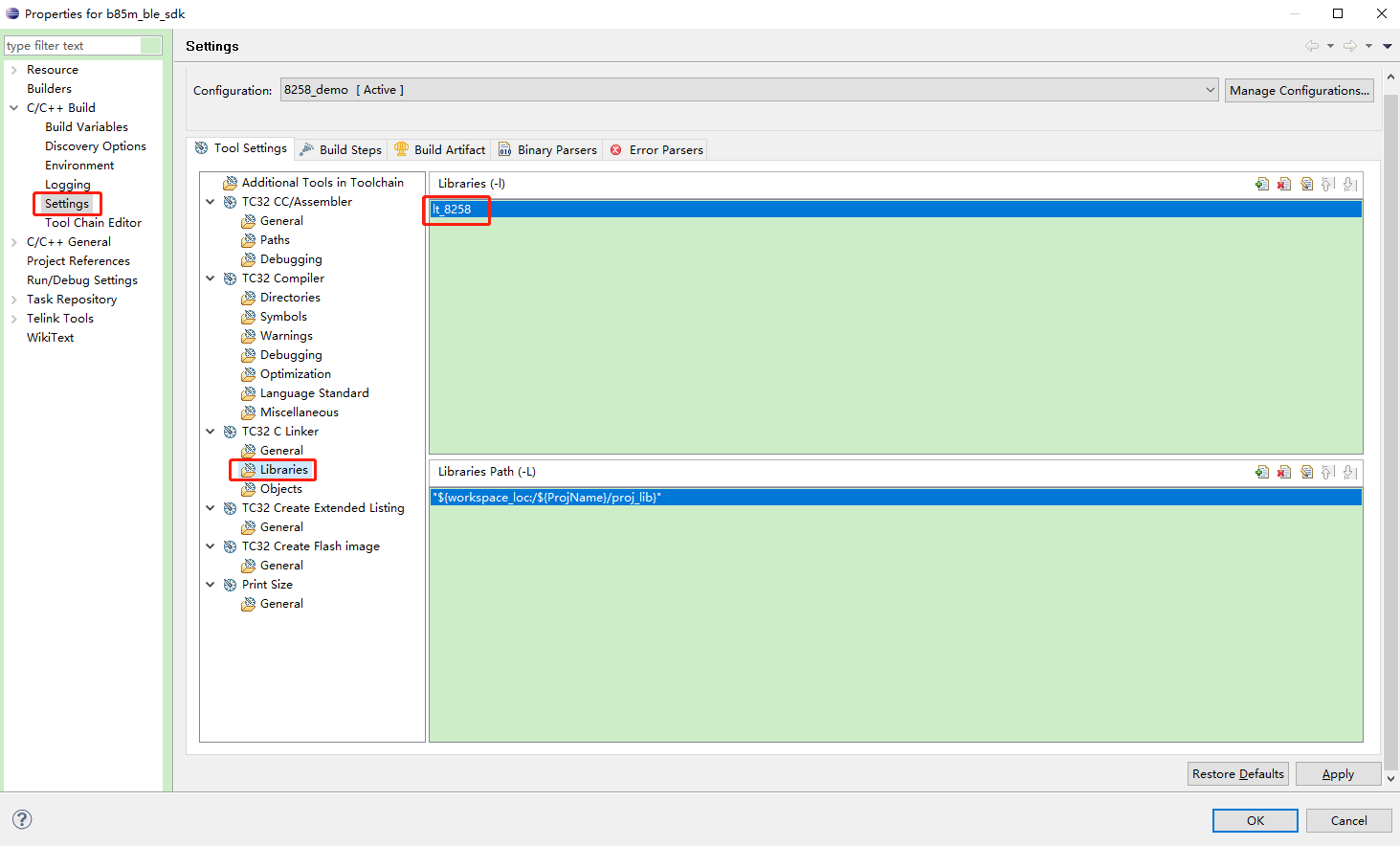Select WikiText page
This screenshot has width=1400, height=846.
(50, 338)
